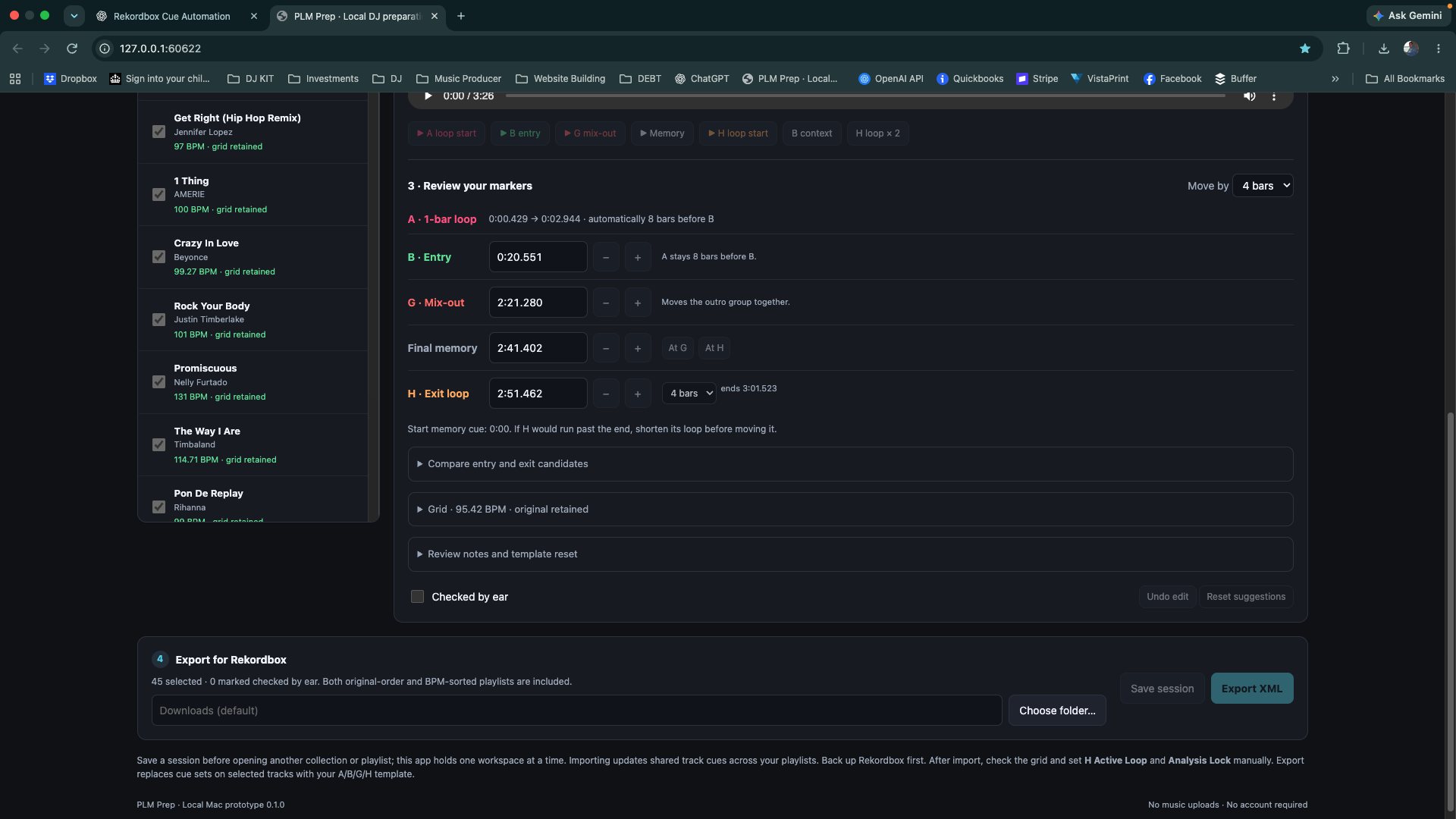Image resolution: width=1456 pixels, height=819 pixels.
Task: Toggle the Crazy In Love track checkbox
Action: click(158, 257)
